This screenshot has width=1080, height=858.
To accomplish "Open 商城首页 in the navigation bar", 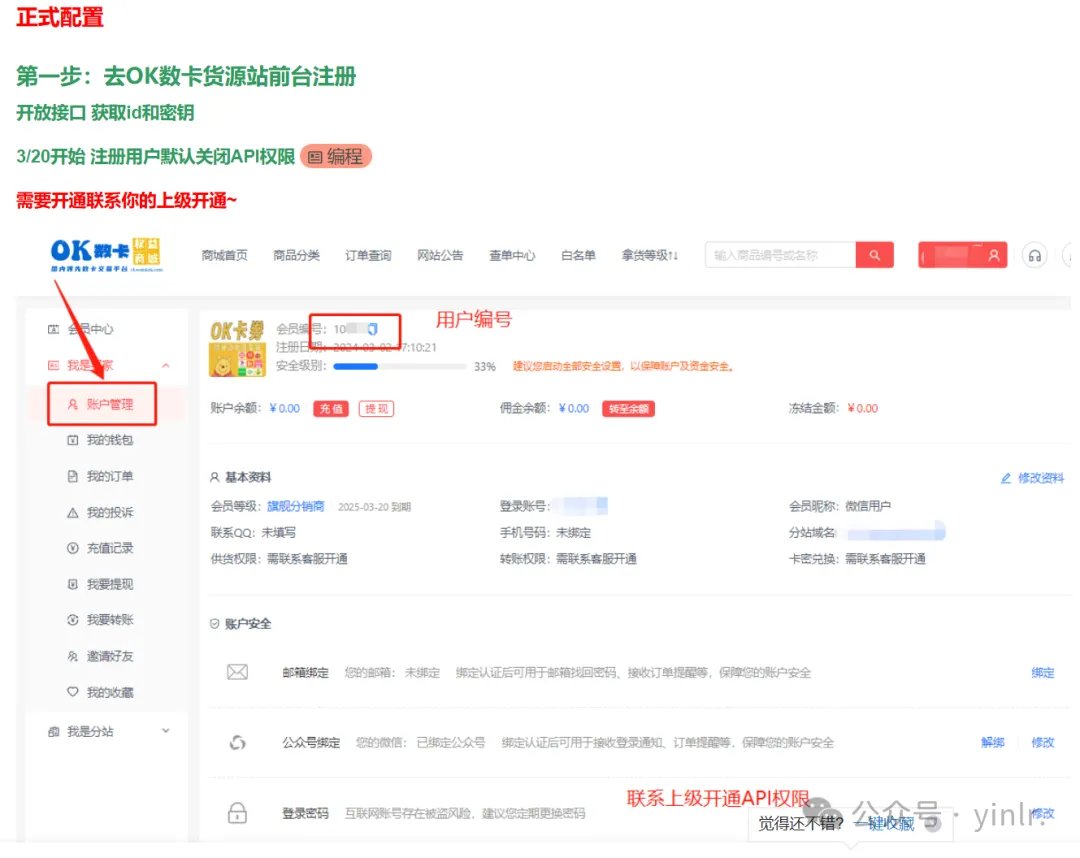I will [224, 255].
